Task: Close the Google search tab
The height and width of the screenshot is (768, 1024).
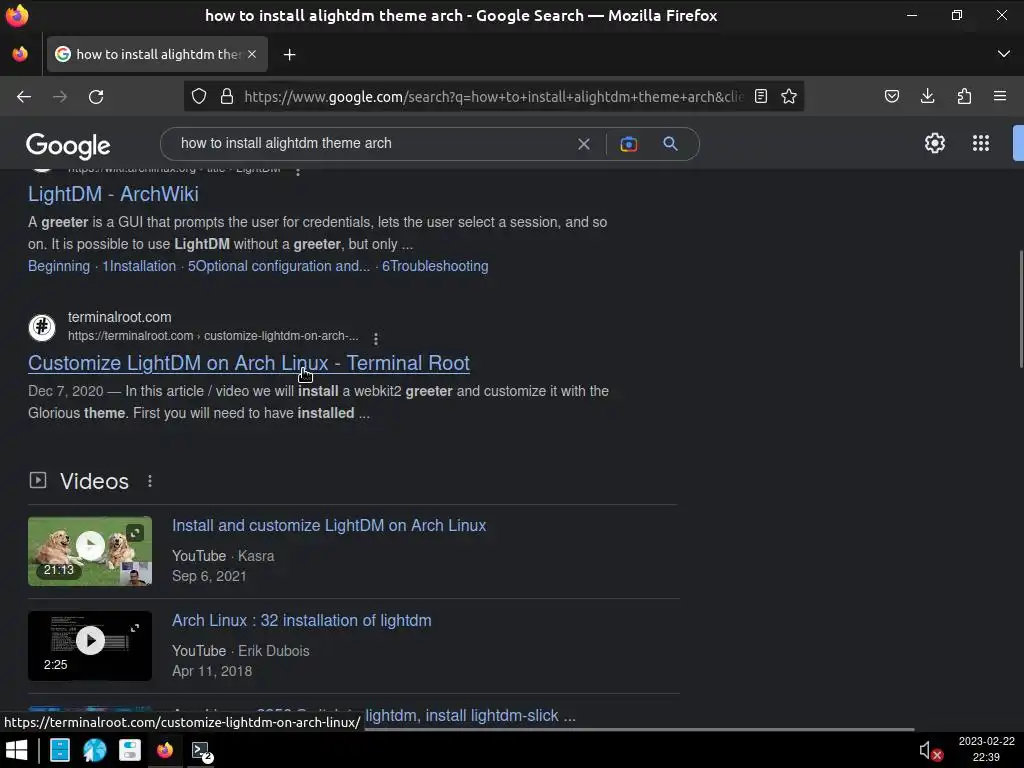Action: point(252,54)
